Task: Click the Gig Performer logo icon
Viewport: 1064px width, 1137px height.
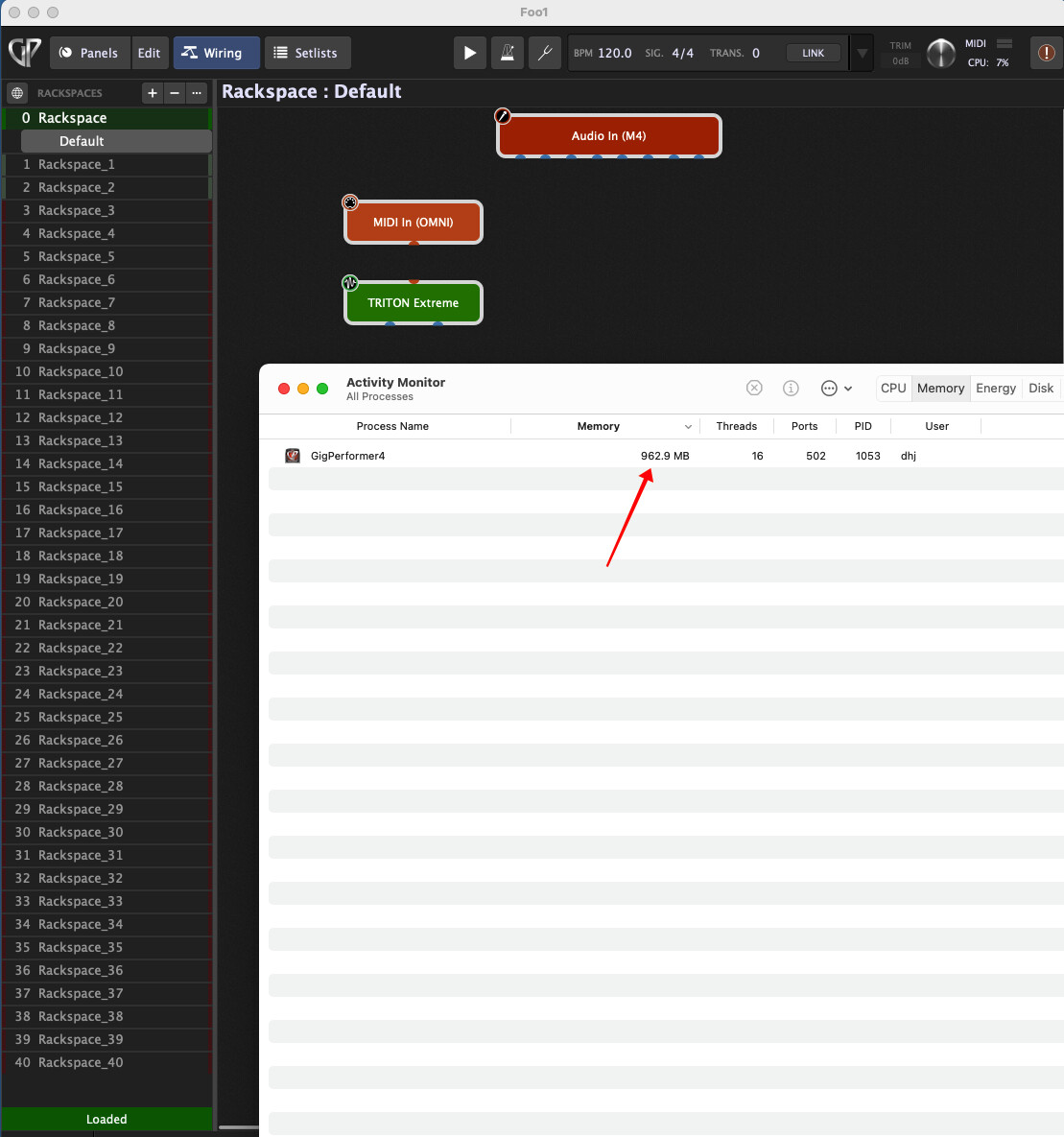Action: (25, 52)
